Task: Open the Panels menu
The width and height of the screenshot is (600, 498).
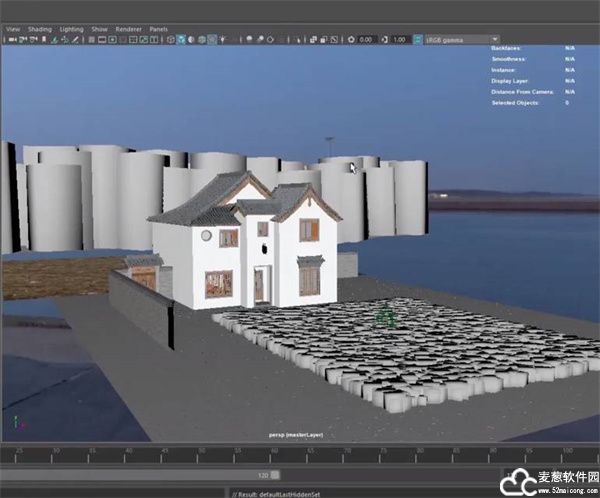Action: click(159, 29)
